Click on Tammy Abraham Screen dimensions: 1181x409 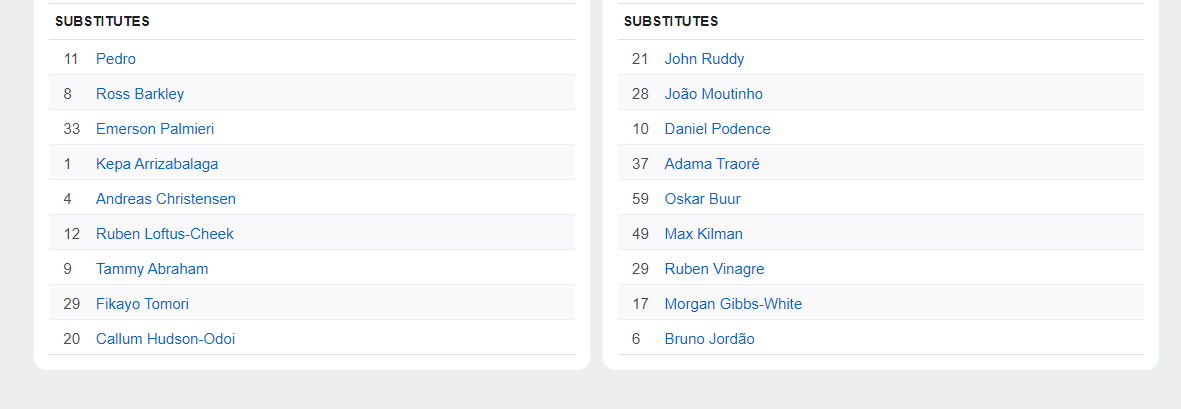(152, 269)
